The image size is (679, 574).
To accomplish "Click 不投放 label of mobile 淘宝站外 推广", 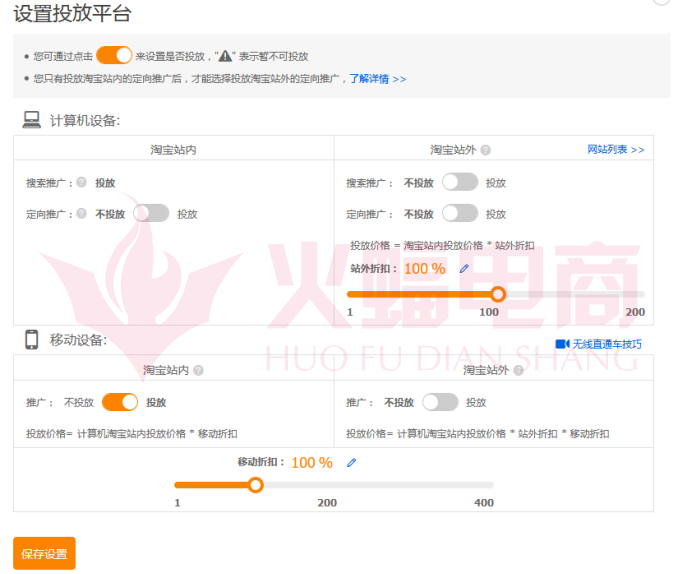I will tap(399, 403).
